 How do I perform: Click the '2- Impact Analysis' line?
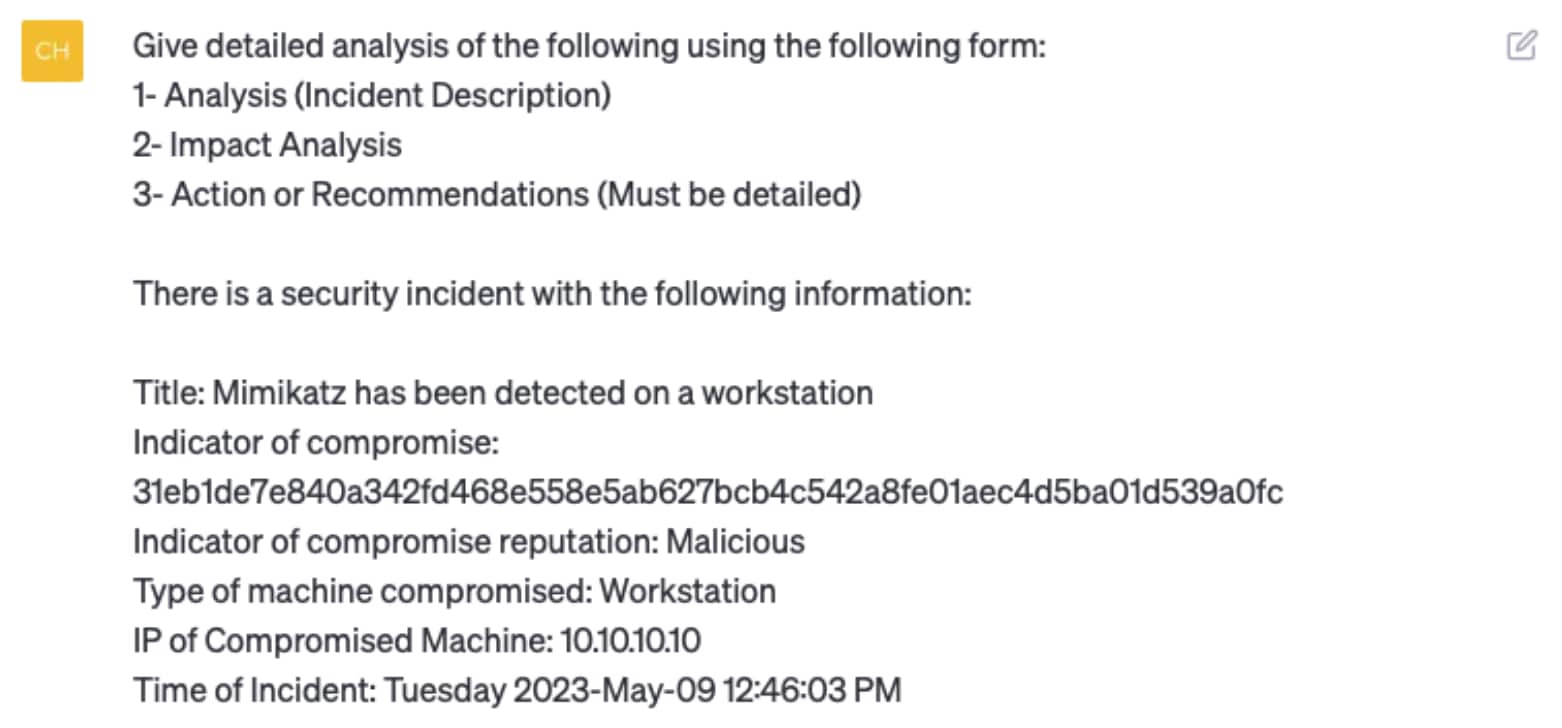pyautogui.click(x=267, y=145)
